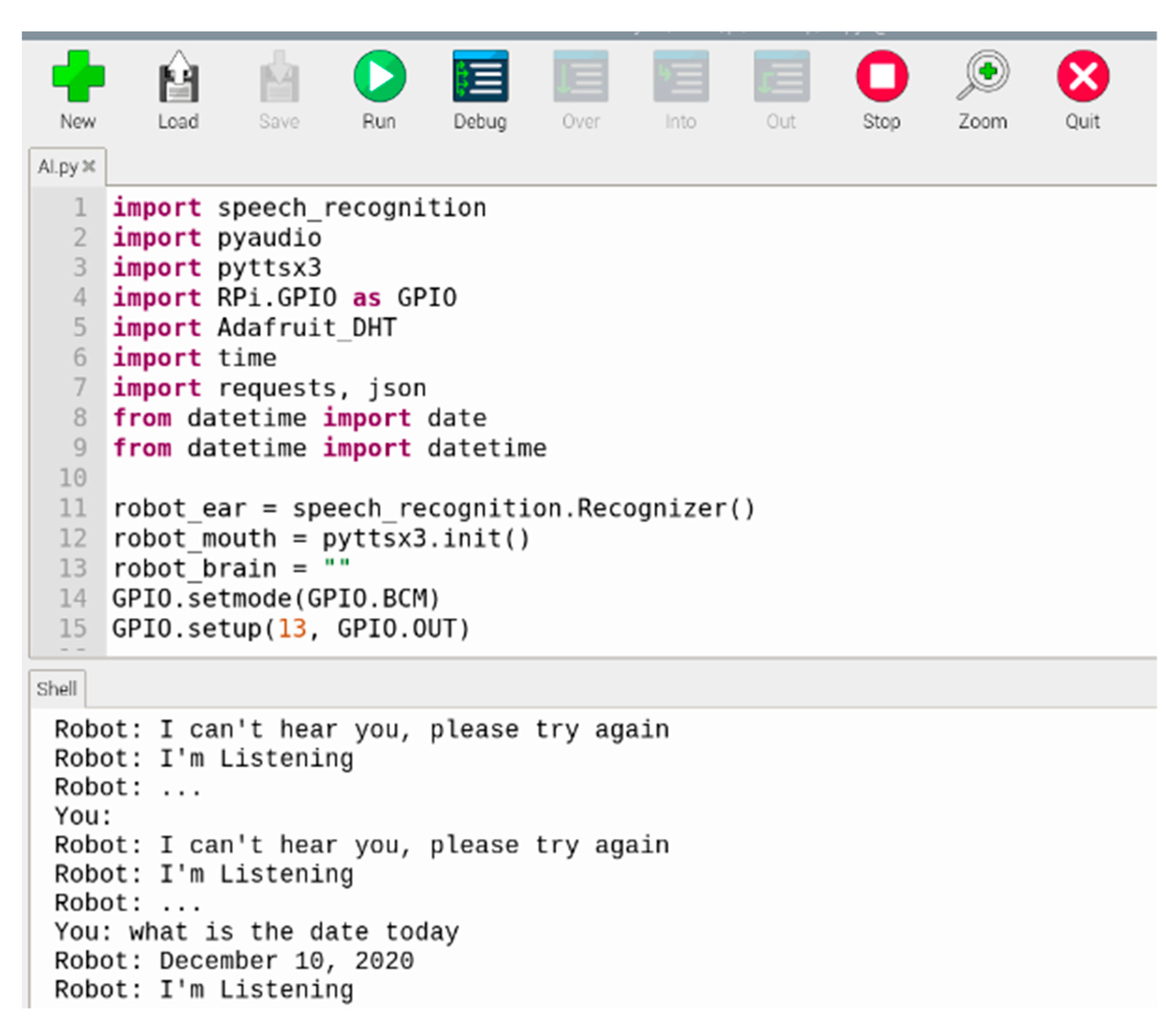This screenshot has height=1024, width=1176.
Task: Click the Step Over toolbar icon
Action: tap(580, 76)
